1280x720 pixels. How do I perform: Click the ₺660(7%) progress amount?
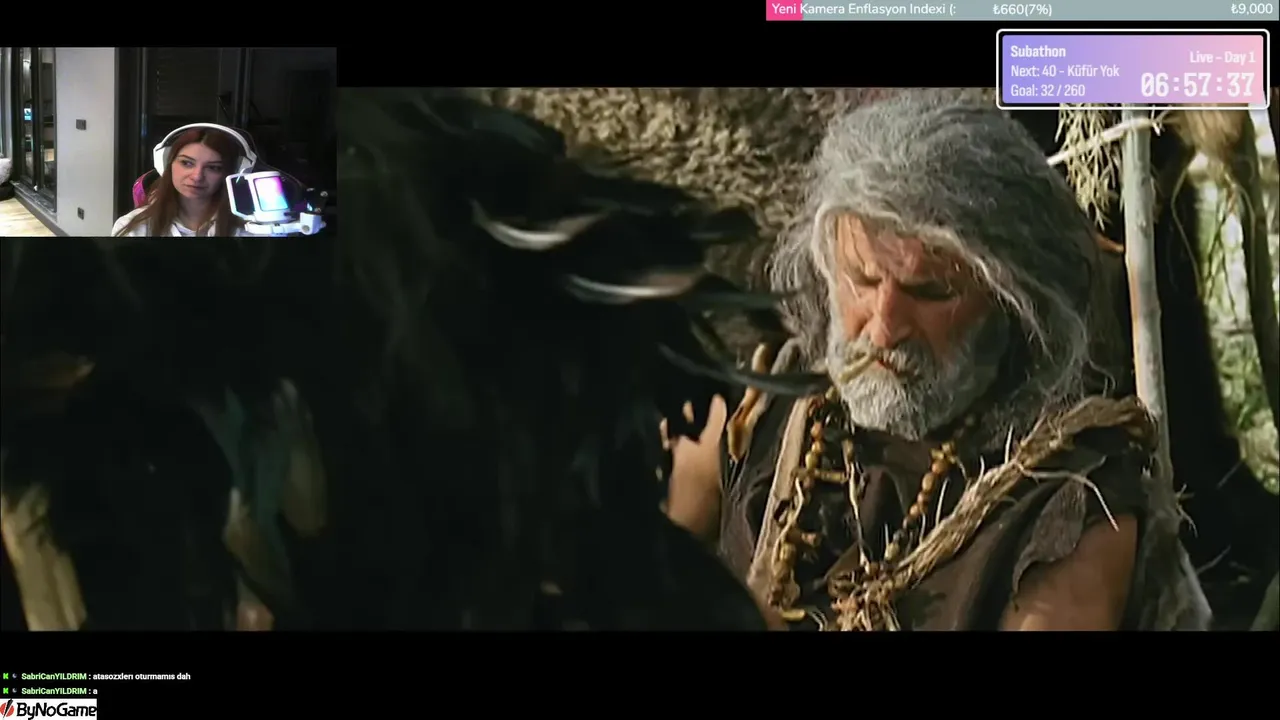pyautogui.click(x=1022, y=10)
